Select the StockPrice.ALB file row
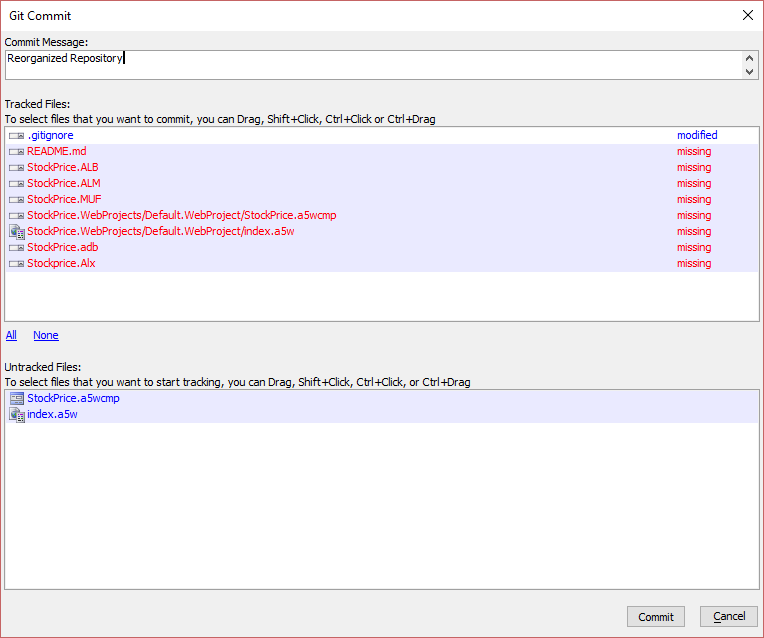This screenshot has width=764, height=638. click(382, 167)
